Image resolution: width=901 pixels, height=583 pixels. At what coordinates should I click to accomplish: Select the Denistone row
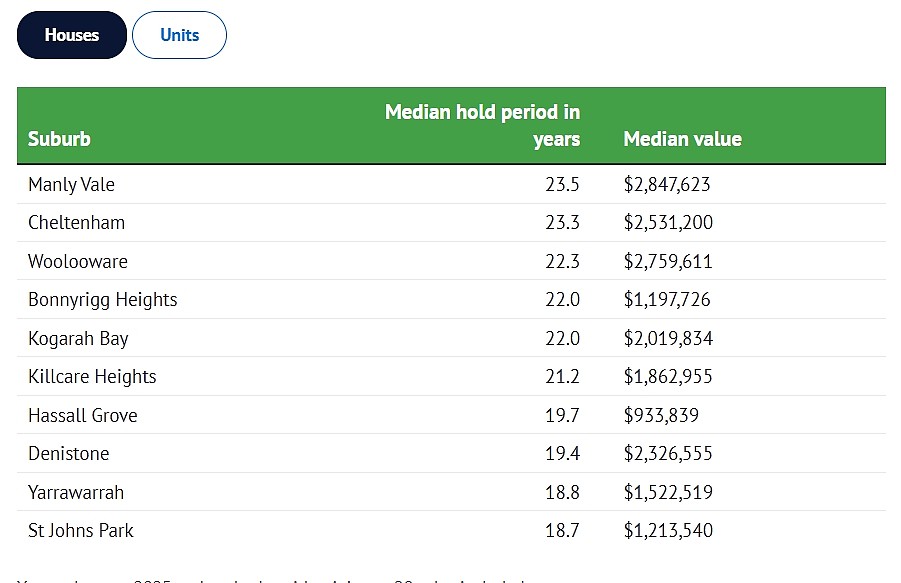451,453
